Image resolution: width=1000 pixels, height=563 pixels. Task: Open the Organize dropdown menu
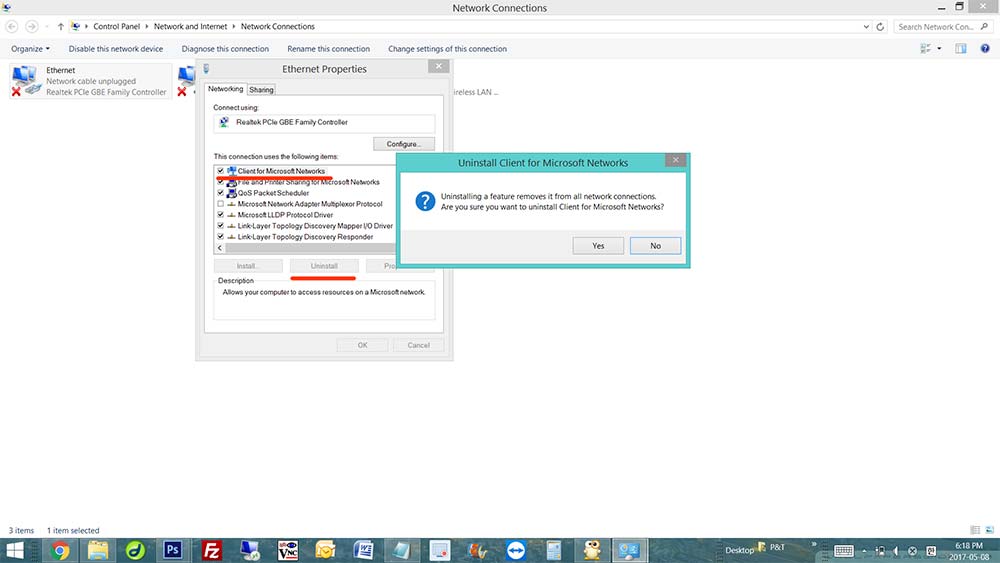point(30,48)
